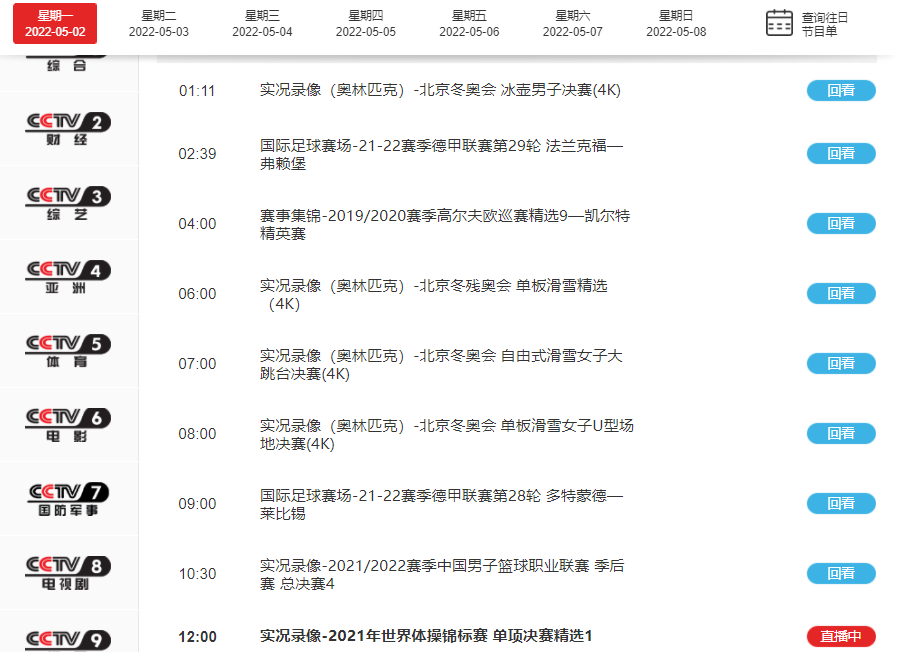This screenshot has height=652, width=899.
Task: Select the 10:30 time entry
Action: 197,573
